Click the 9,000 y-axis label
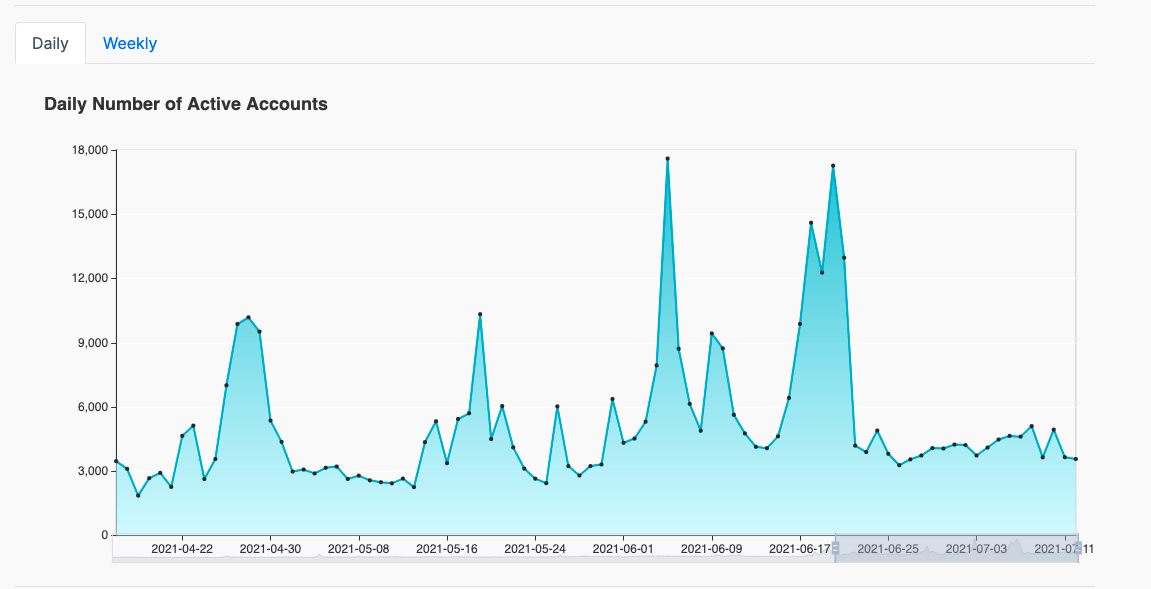Image resolution: width=1151 pixels, height=589 pixels. click(x=92, y=343)
